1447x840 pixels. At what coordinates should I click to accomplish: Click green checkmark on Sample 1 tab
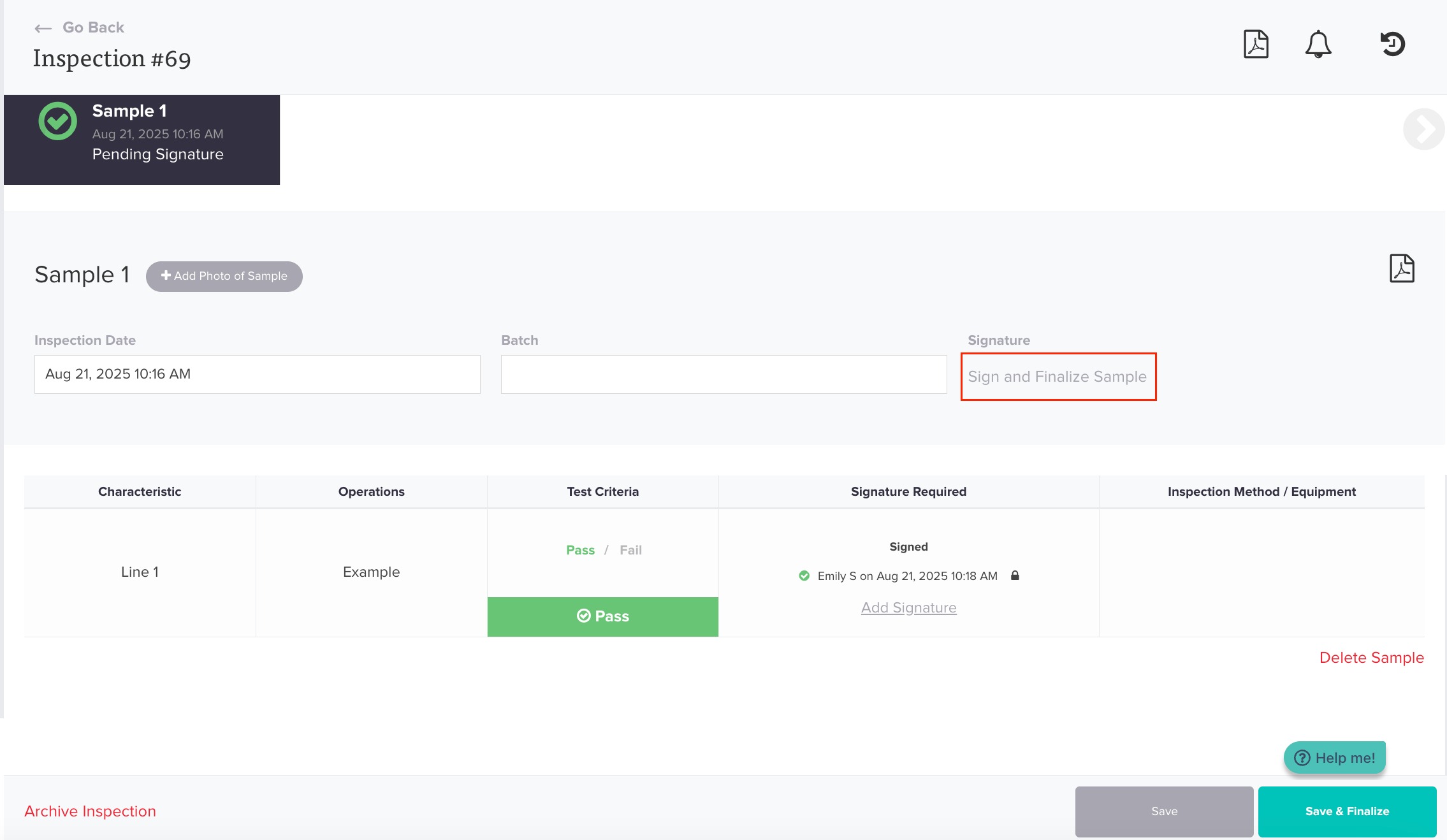[57, 121]
